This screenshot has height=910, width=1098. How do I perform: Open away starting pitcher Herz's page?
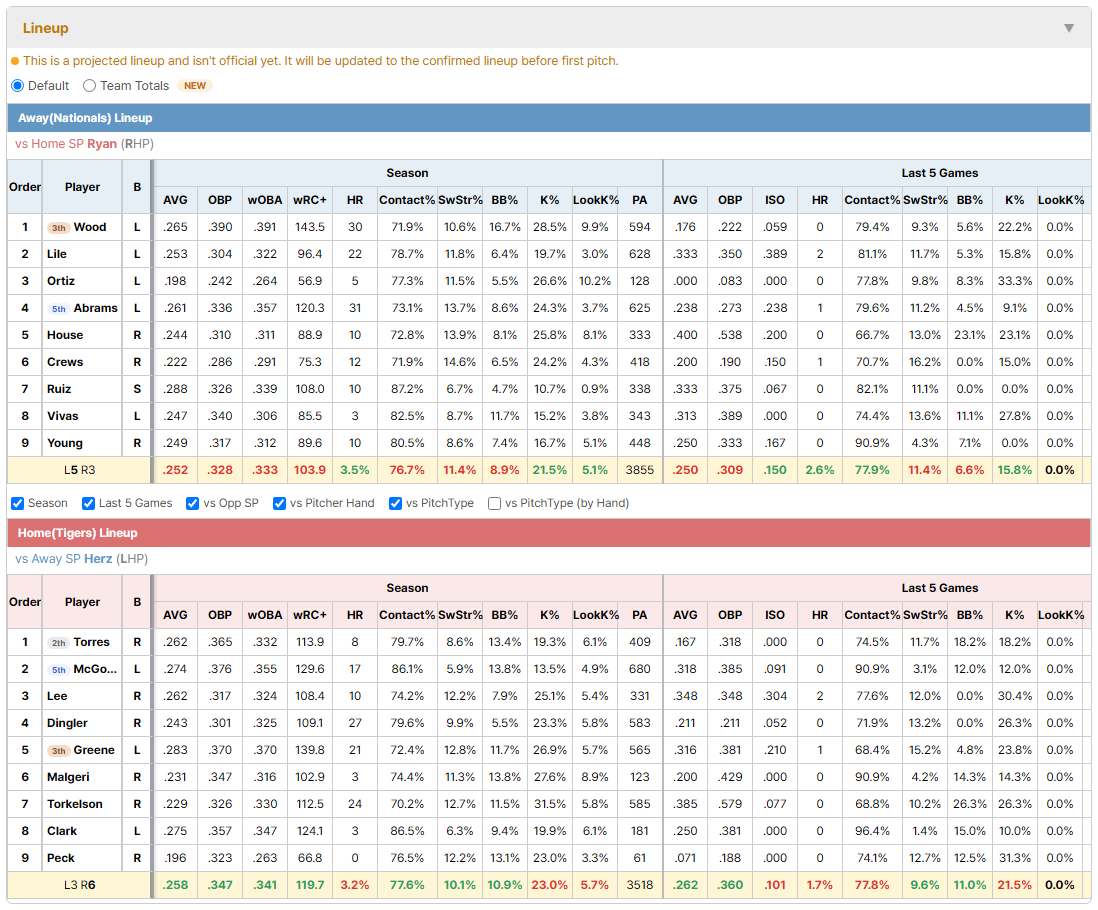[98, 559]
